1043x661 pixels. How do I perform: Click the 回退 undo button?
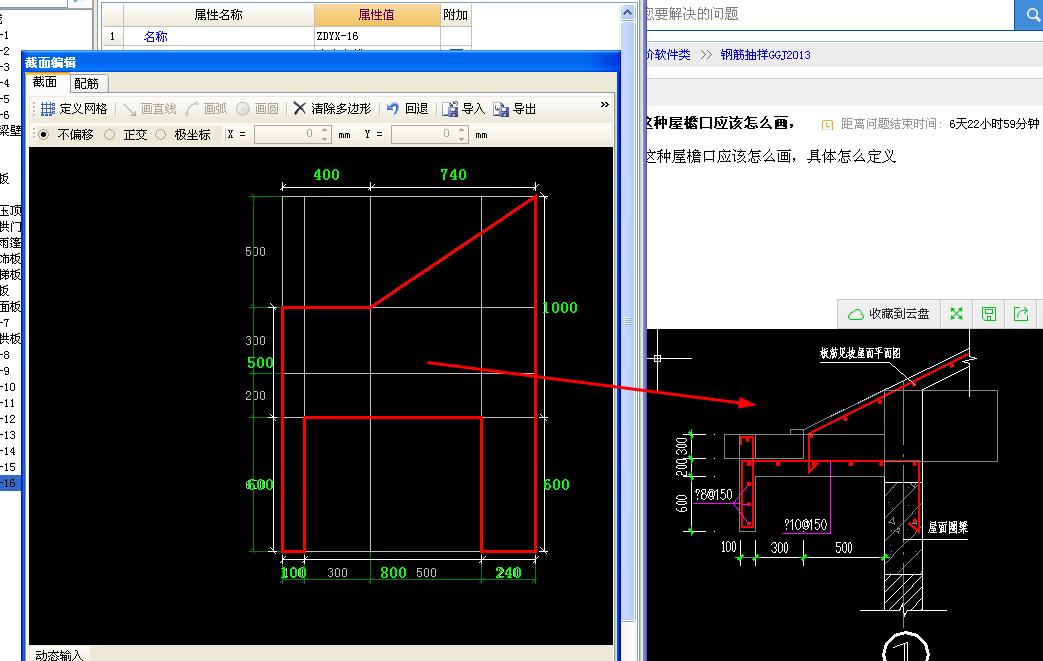407,108
